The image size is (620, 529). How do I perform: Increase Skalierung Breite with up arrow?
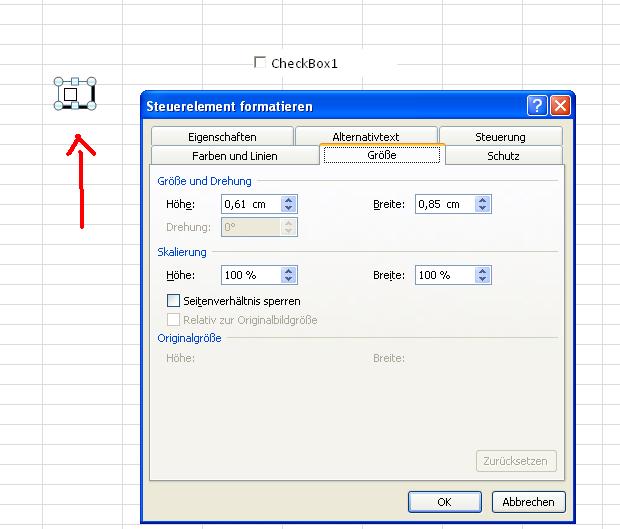(x=482, y=271)
